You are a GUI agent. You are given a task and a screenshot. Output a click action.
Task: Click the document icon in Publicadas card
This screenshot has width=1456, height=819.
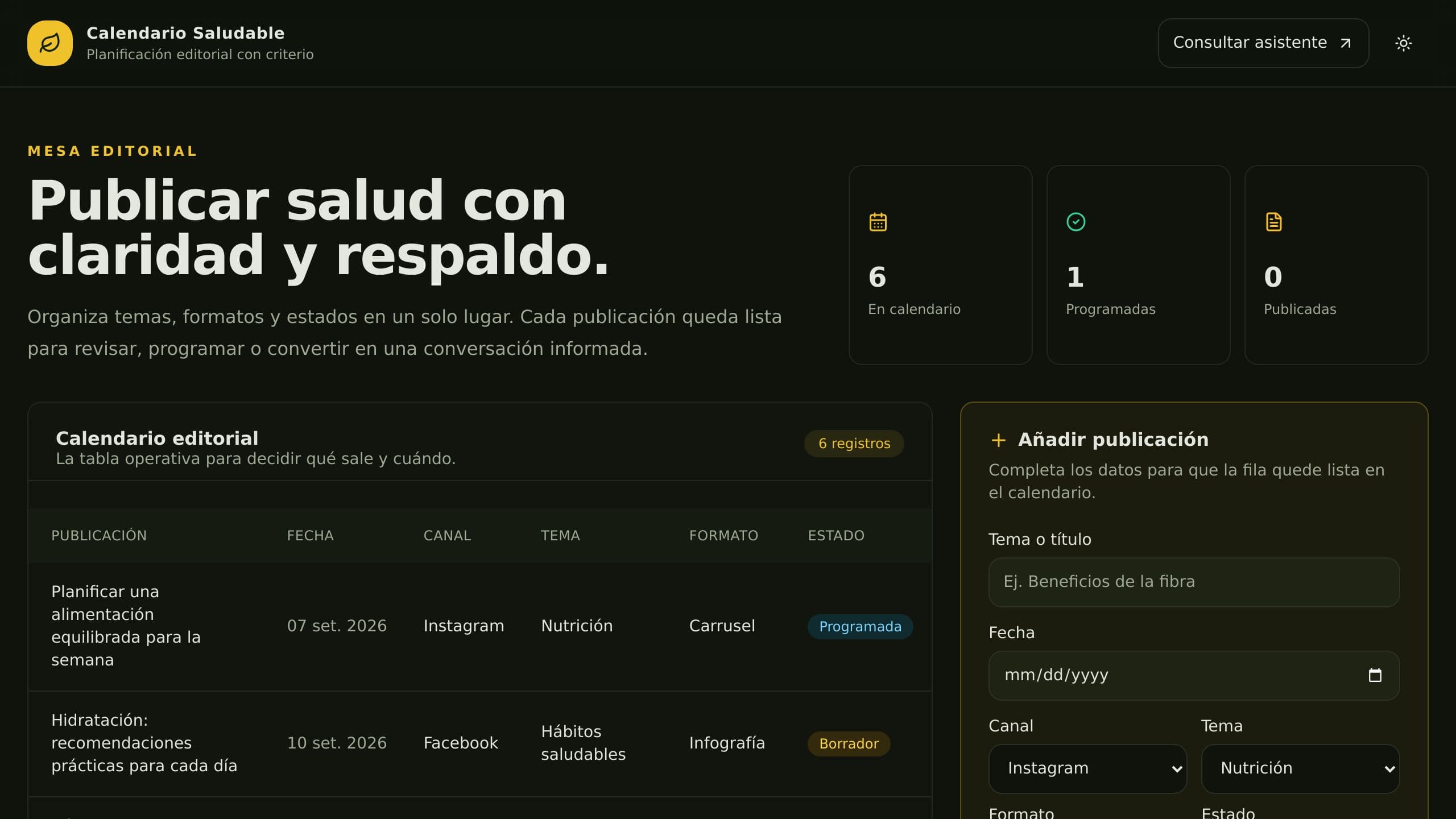(1274, 222)
